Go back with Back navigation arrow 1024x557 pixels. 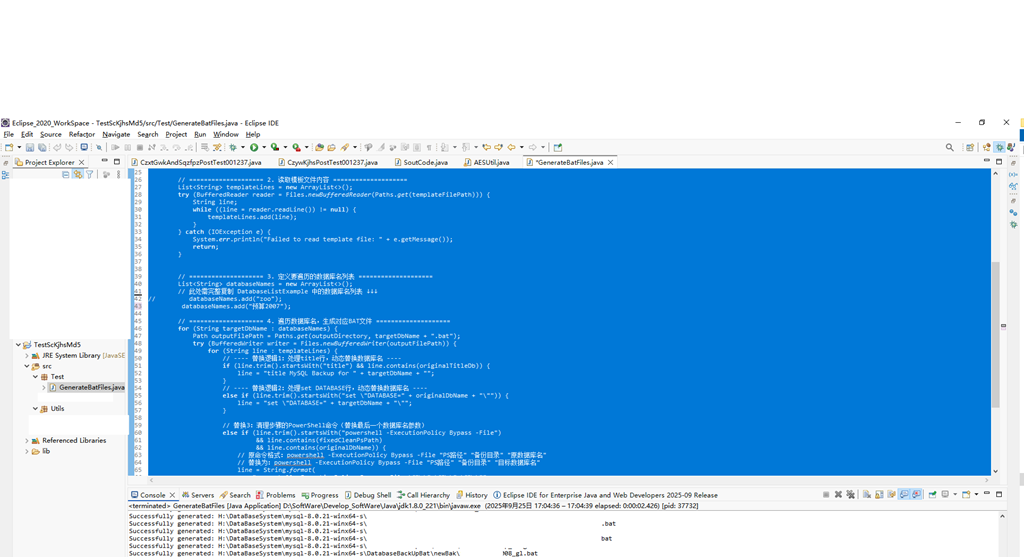tap(511, 147)
